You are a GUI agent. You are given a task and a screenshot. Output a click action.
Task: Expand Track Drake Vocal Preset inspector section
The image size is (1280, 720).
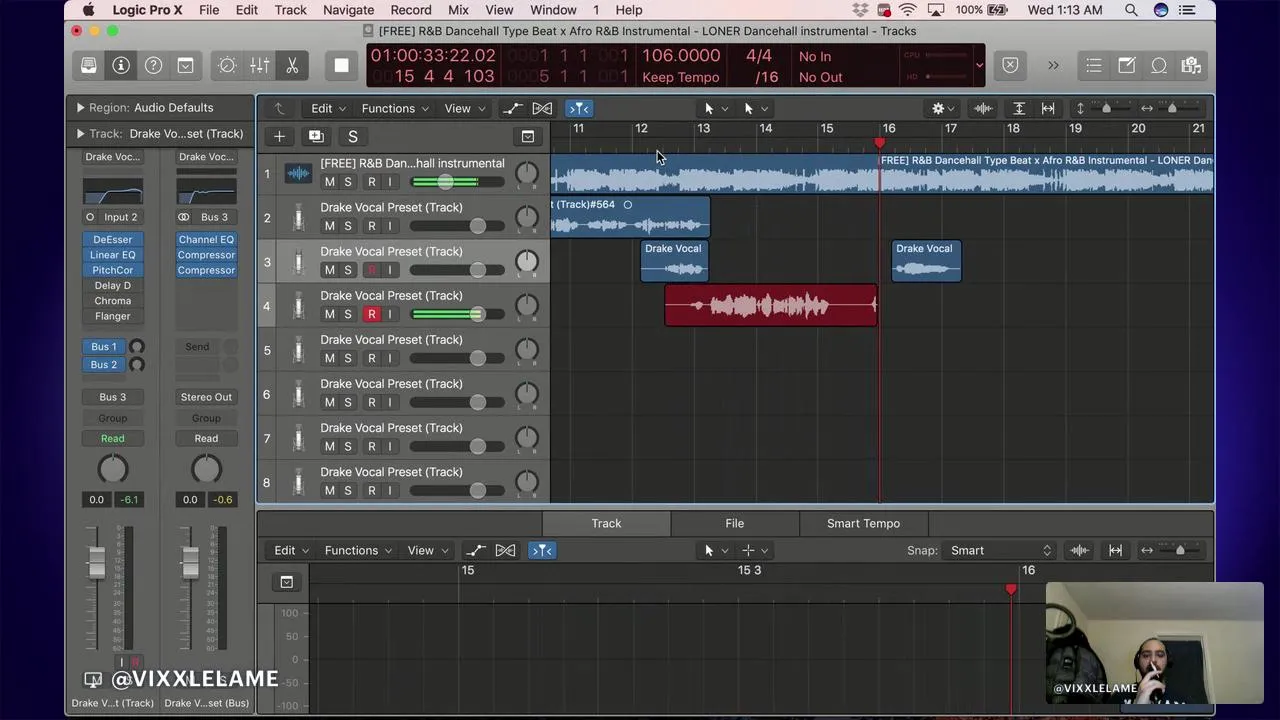[80, 133]
